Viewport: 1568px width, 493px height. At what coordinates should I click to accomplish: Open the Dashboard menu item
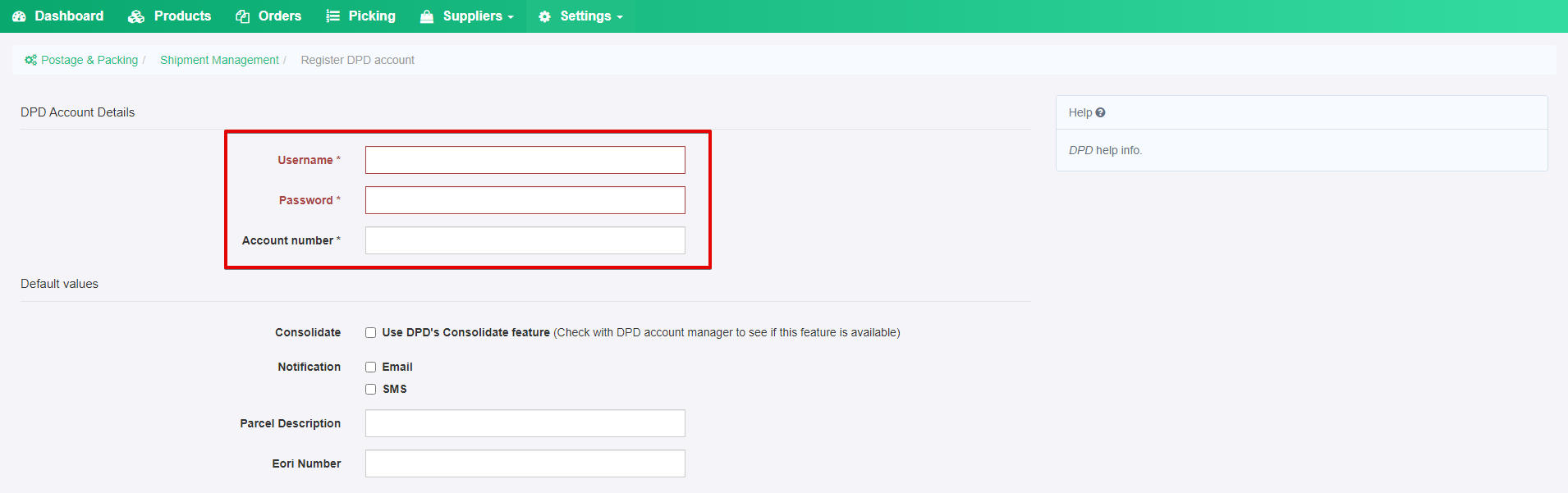58,16
